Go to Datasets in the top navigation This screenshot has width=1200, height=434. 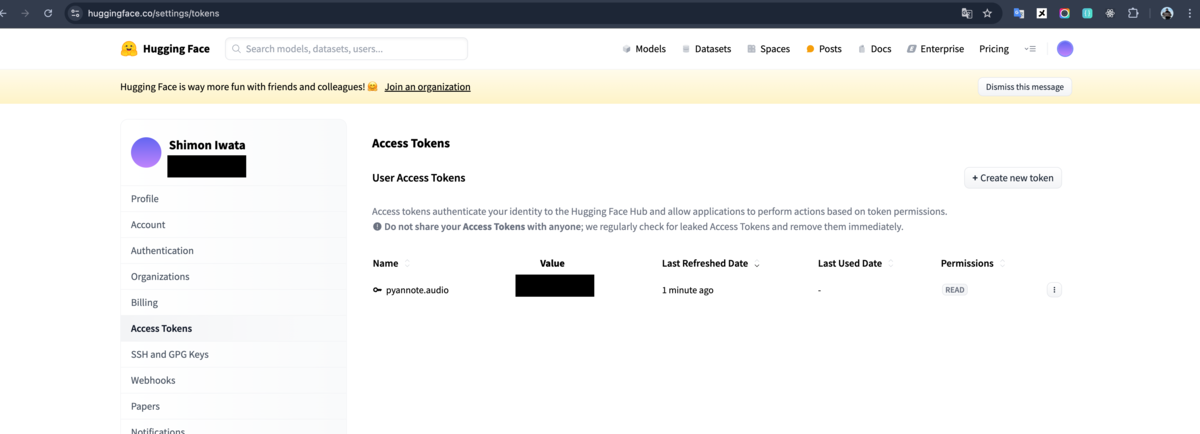(x=706, y=49)
